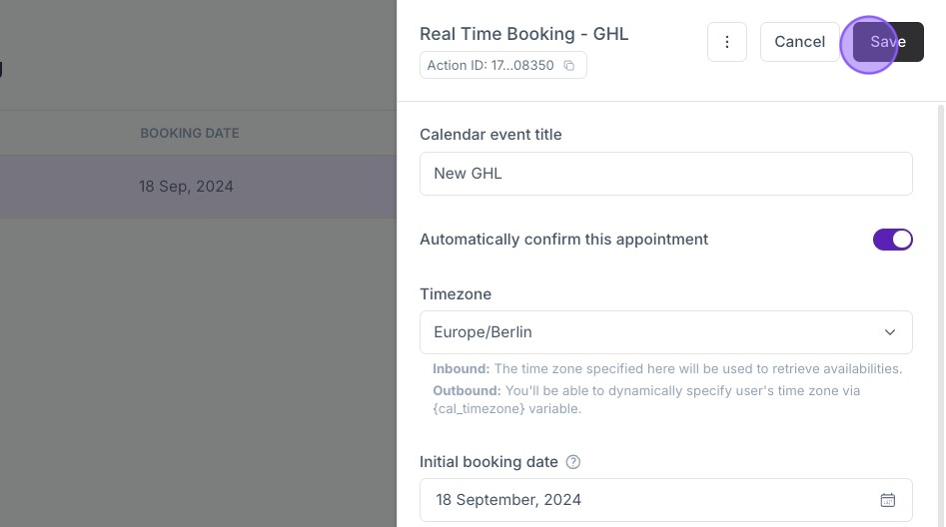Open the three-dot more options menu
Image resolution: width=946 pixels, height=527 pixels.
727,42
